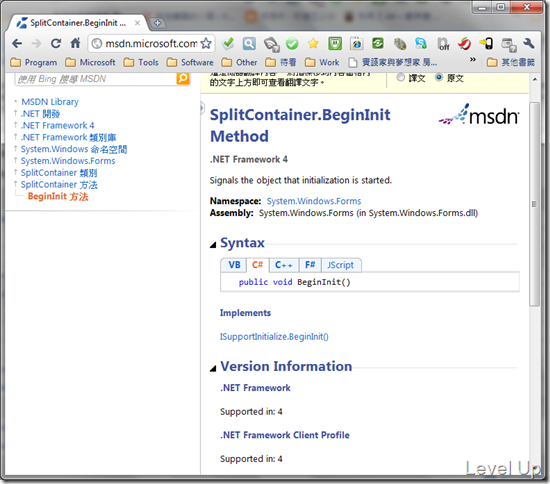This screenshot has width=550, height=484.
Task: Switch to the C# code tab
Action: point(257,265)
